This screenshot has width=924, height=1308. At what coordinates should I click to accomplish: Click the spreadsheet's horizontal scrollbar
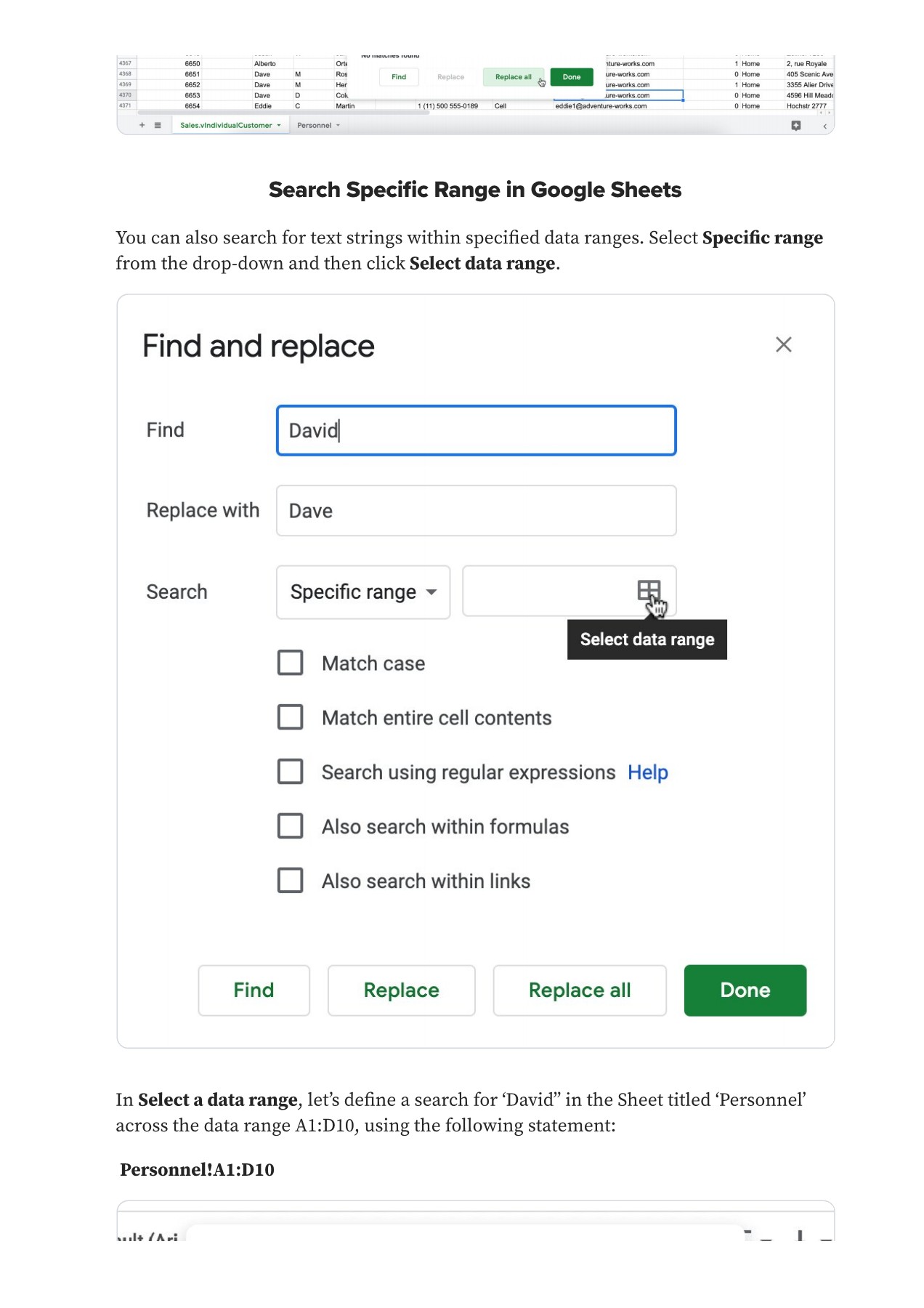click(283, 113)
